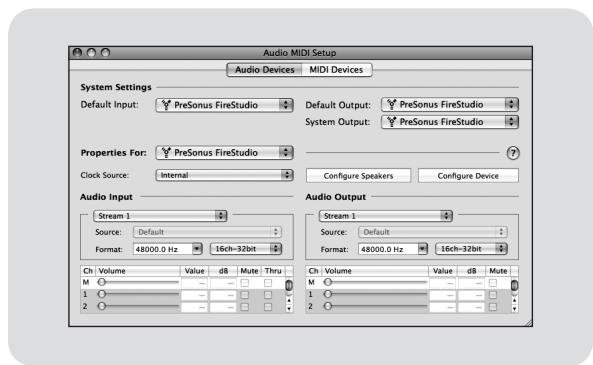Open help with the question mark button

tap(513, 153)
